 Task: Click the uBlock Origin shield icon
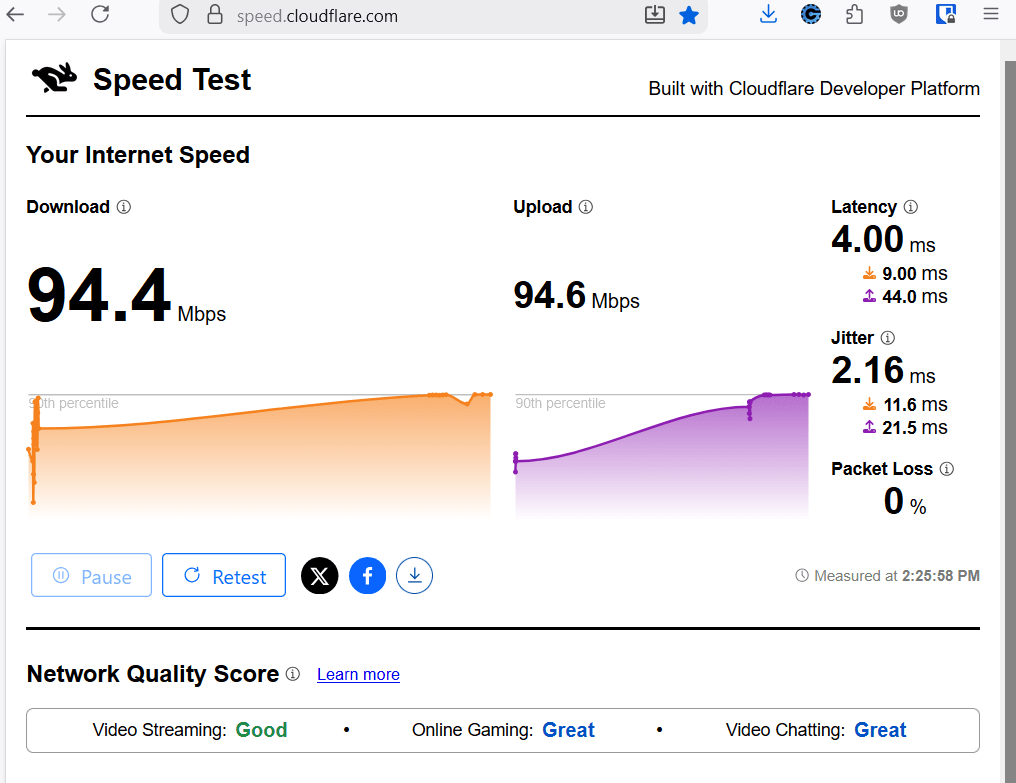898,14
